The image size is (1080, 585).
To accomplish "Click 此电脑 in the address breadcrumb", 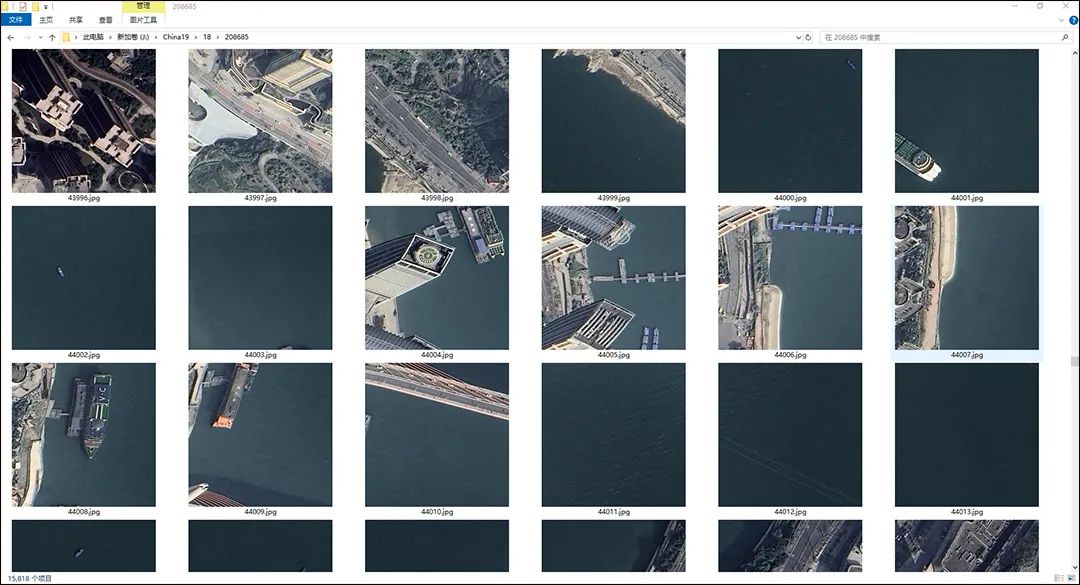I will [93, 37].
